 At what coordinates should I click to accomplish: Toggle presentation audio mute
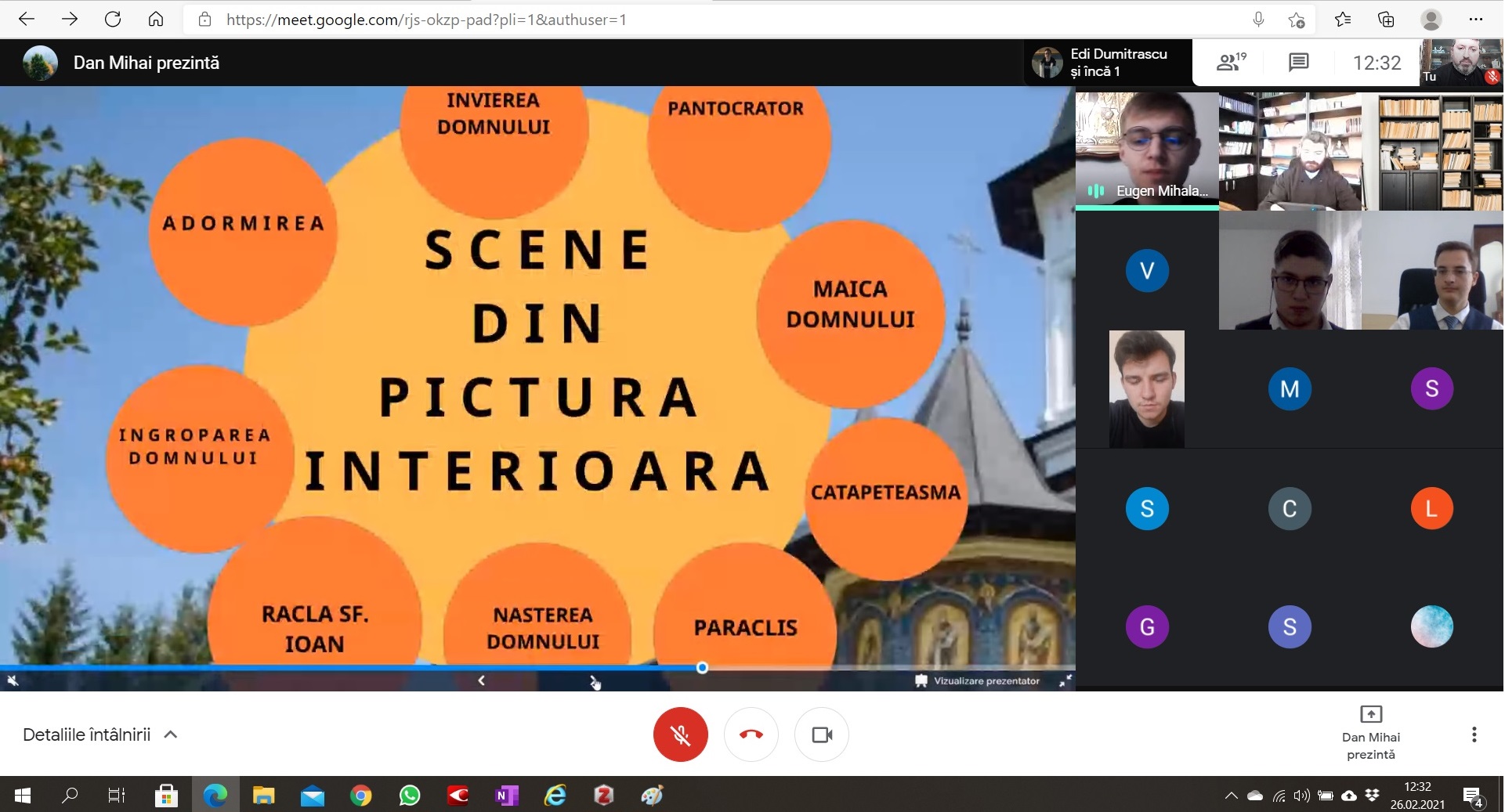pos(13,681)
